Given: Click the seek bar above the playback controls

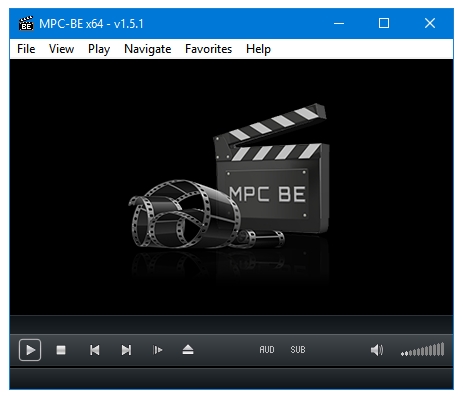Looking at the screenshot, I should point(231,324).
